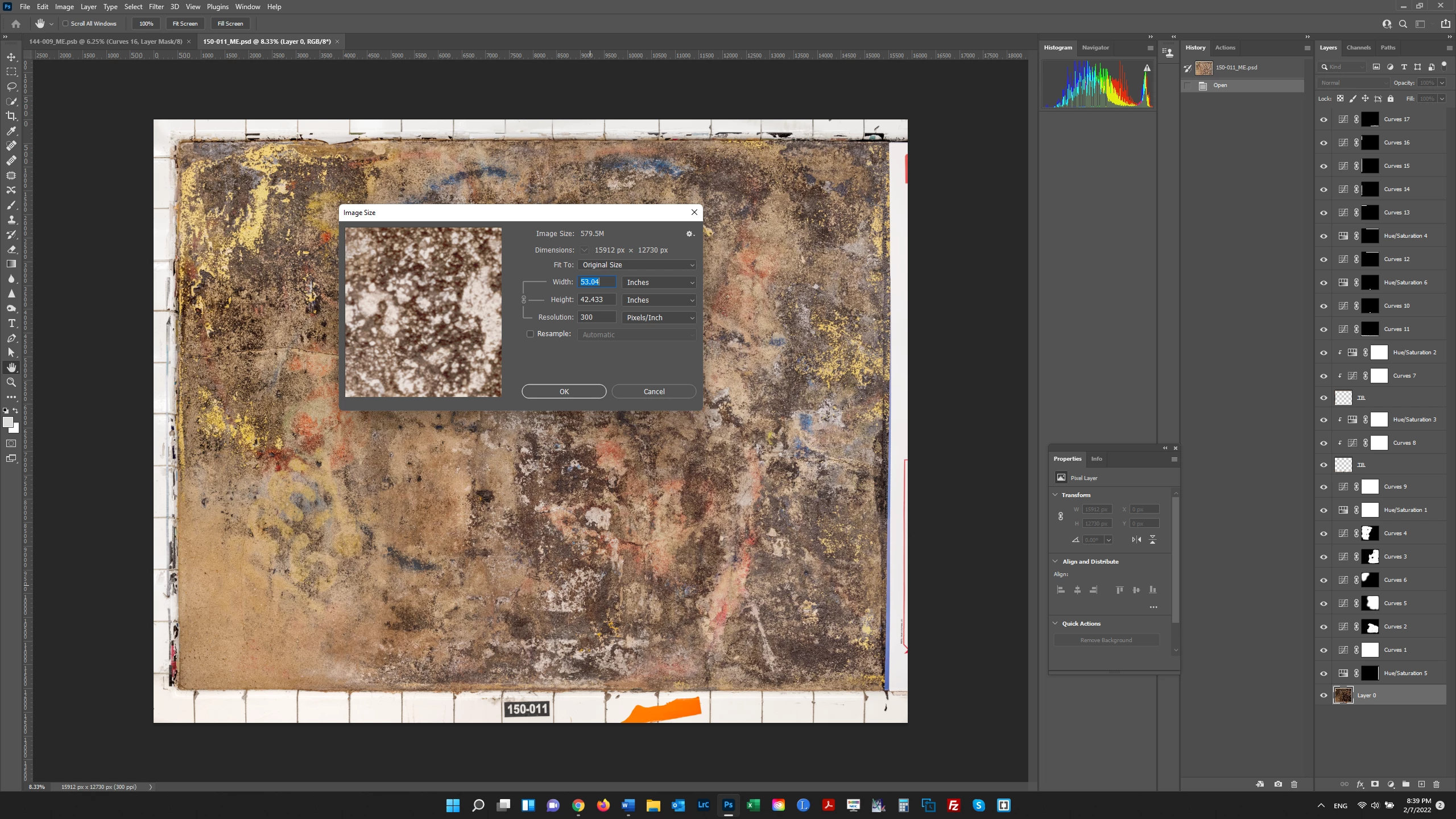1456x819 pixels.
Task: Select the Lasso tool
Action: [11, 86]
